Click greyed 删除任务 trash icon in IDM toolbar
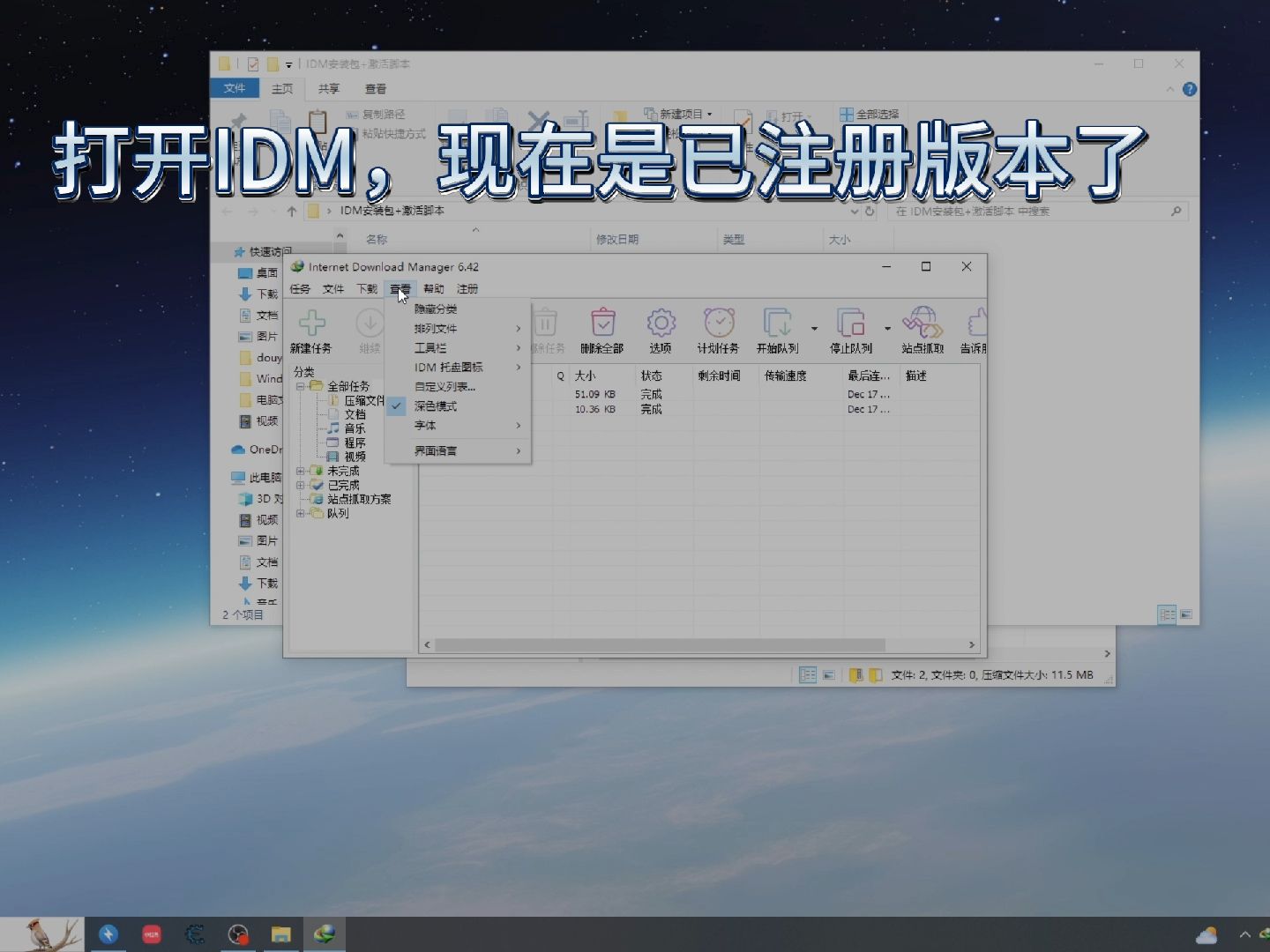This screenshot has width=1270, height=952. 545,323
